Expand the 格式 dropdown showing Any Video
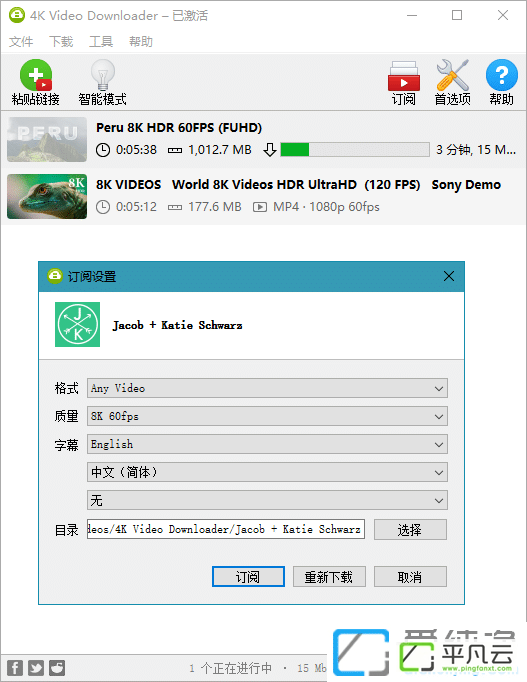 pos(267,388)
